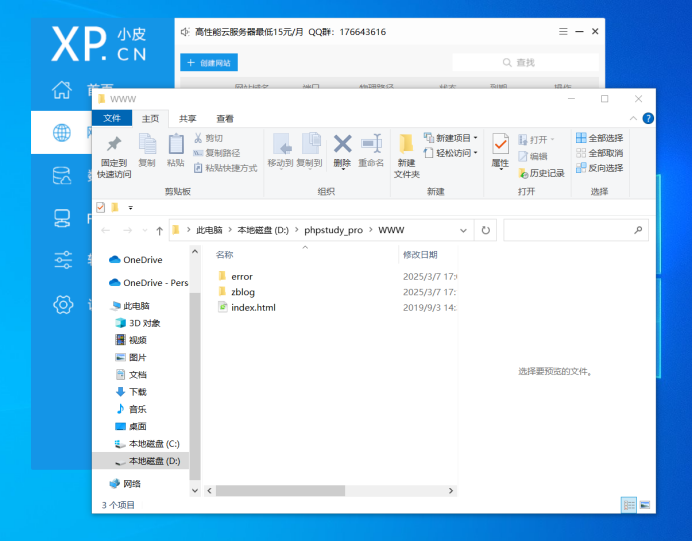
Task: Click sliders icon in XP sidebar
Action: click(63, 260)
